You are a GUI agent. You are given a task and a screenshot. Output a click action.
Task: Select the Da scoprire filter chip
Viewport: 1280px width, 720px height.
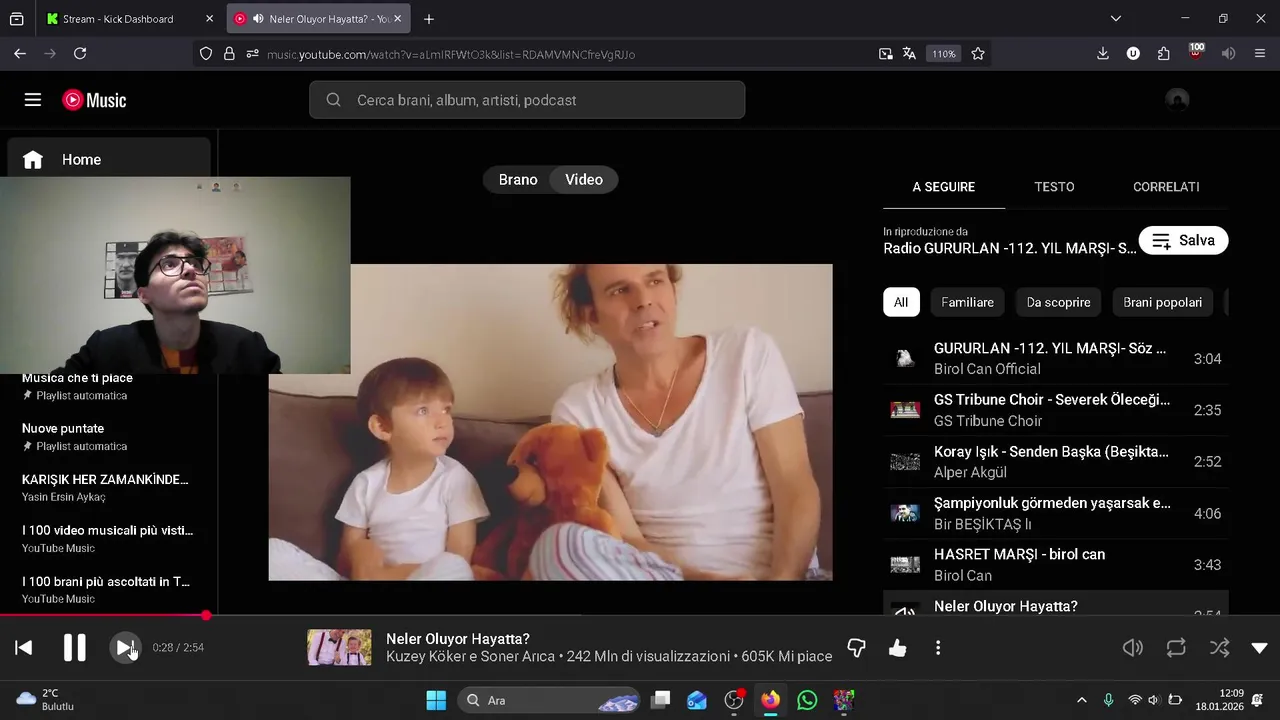(1058, 302)
